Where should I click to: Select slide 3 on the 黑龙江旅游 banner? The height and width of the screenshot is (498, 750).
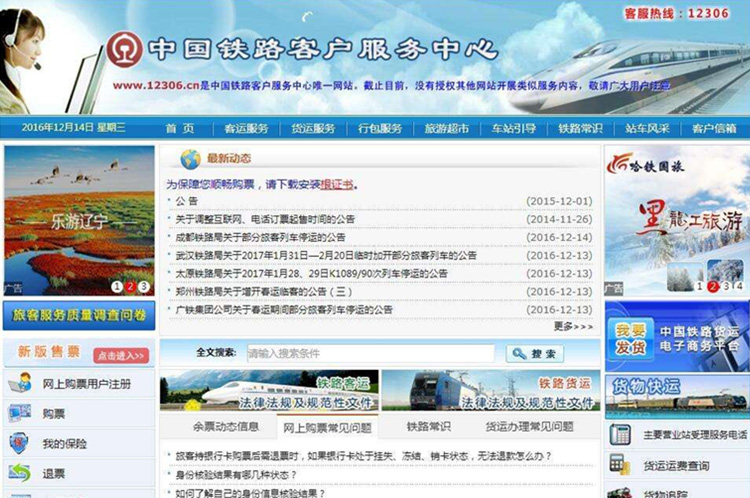[x=726, y=286]
